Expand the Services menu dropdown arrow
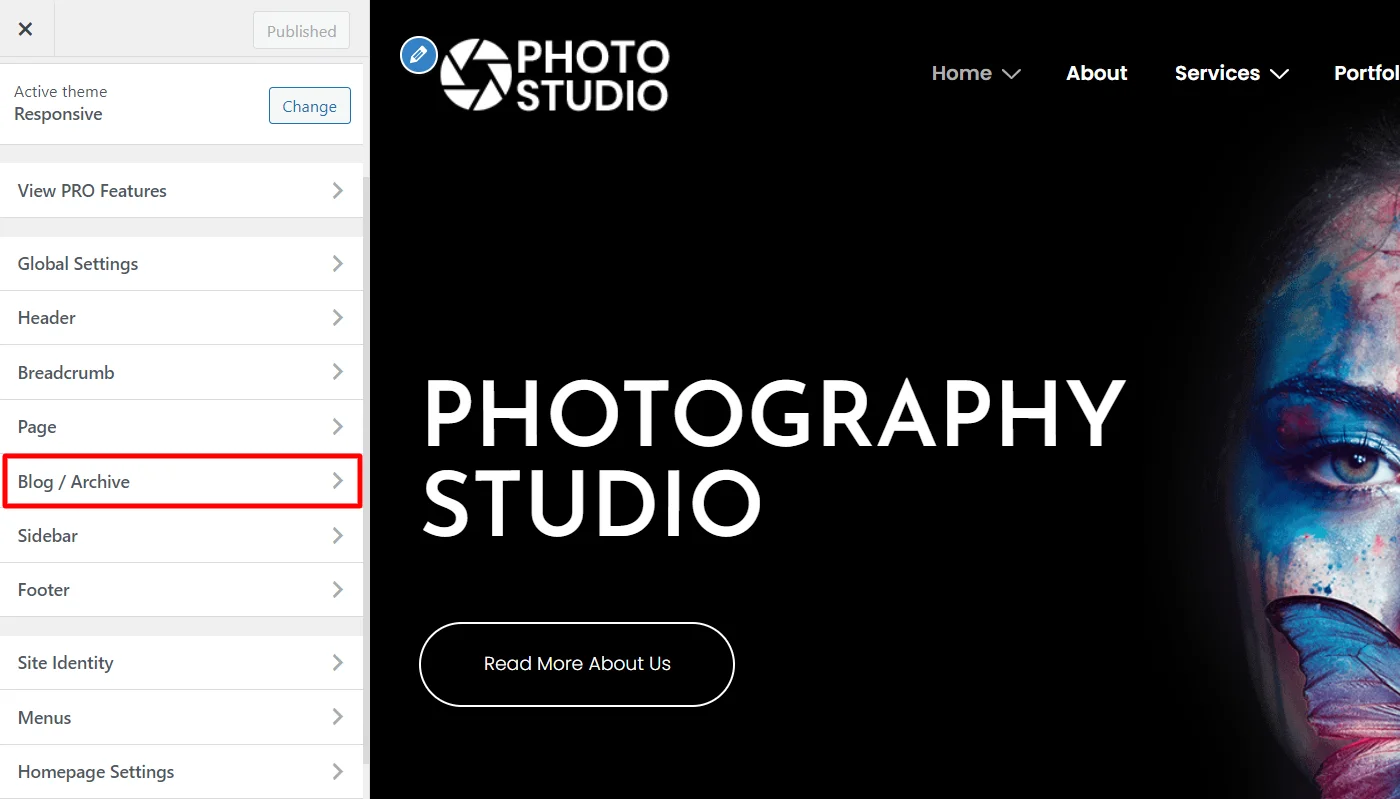The width and height of the screenshot is (1400, 799). pos(1279,74)
